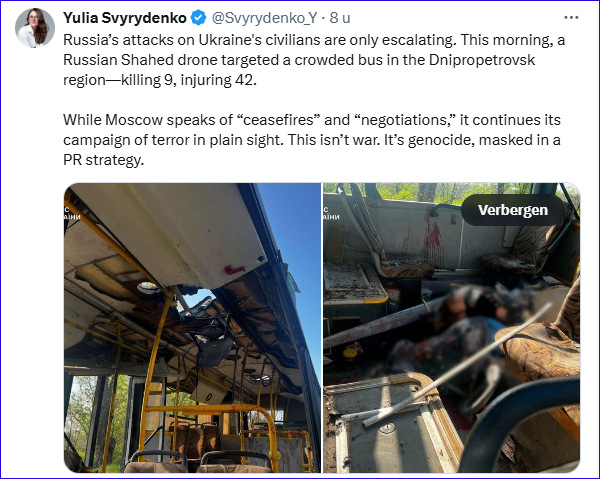
Task: Click the paragraph mentioning "ceasefires" and "negotiations"
Action: point(312,140)
